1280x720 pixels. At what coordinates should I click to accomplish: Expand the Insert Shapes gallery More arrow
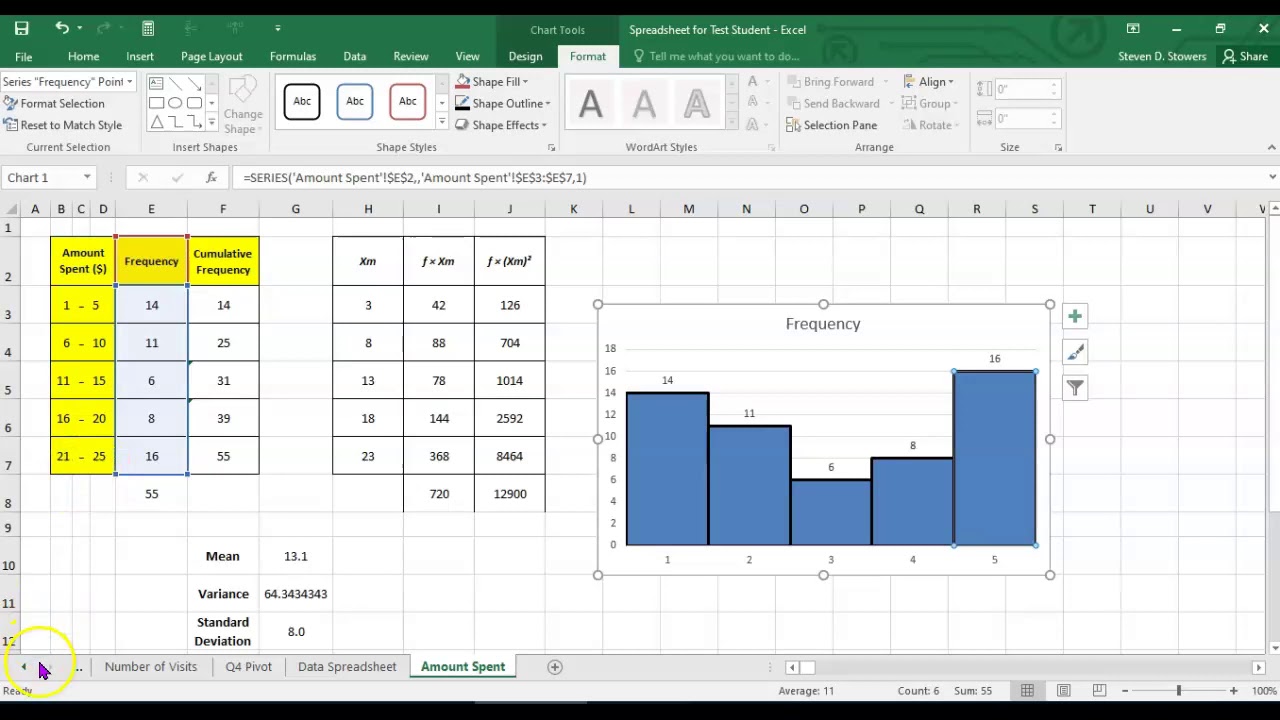pos(211,123)
